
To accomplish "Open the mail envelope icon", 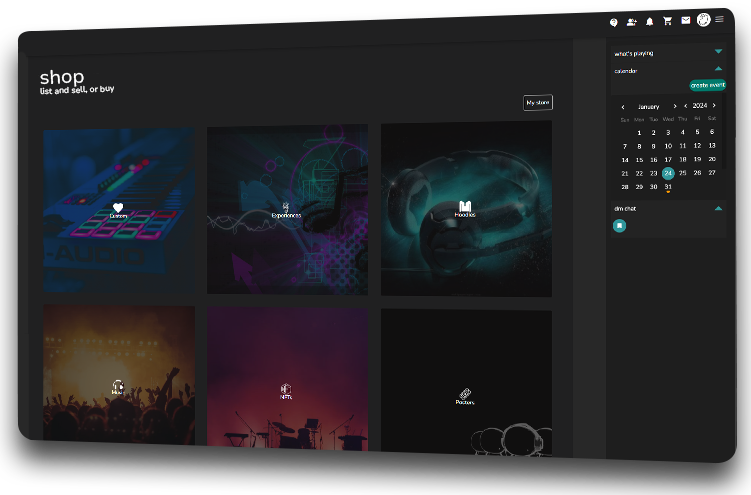I will click(686, 20).
